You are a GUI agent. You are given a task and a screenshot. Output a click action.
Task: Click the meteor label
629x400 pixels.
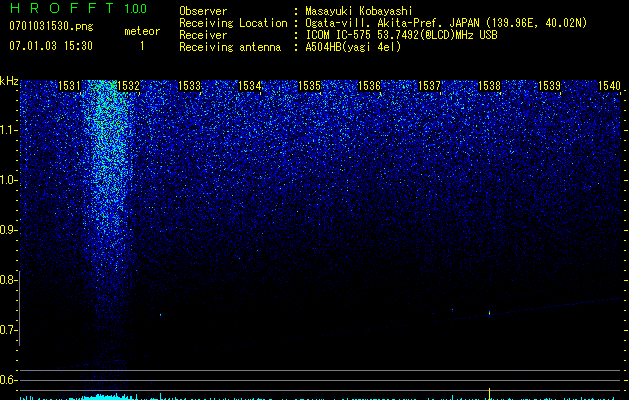click(142, 31)
